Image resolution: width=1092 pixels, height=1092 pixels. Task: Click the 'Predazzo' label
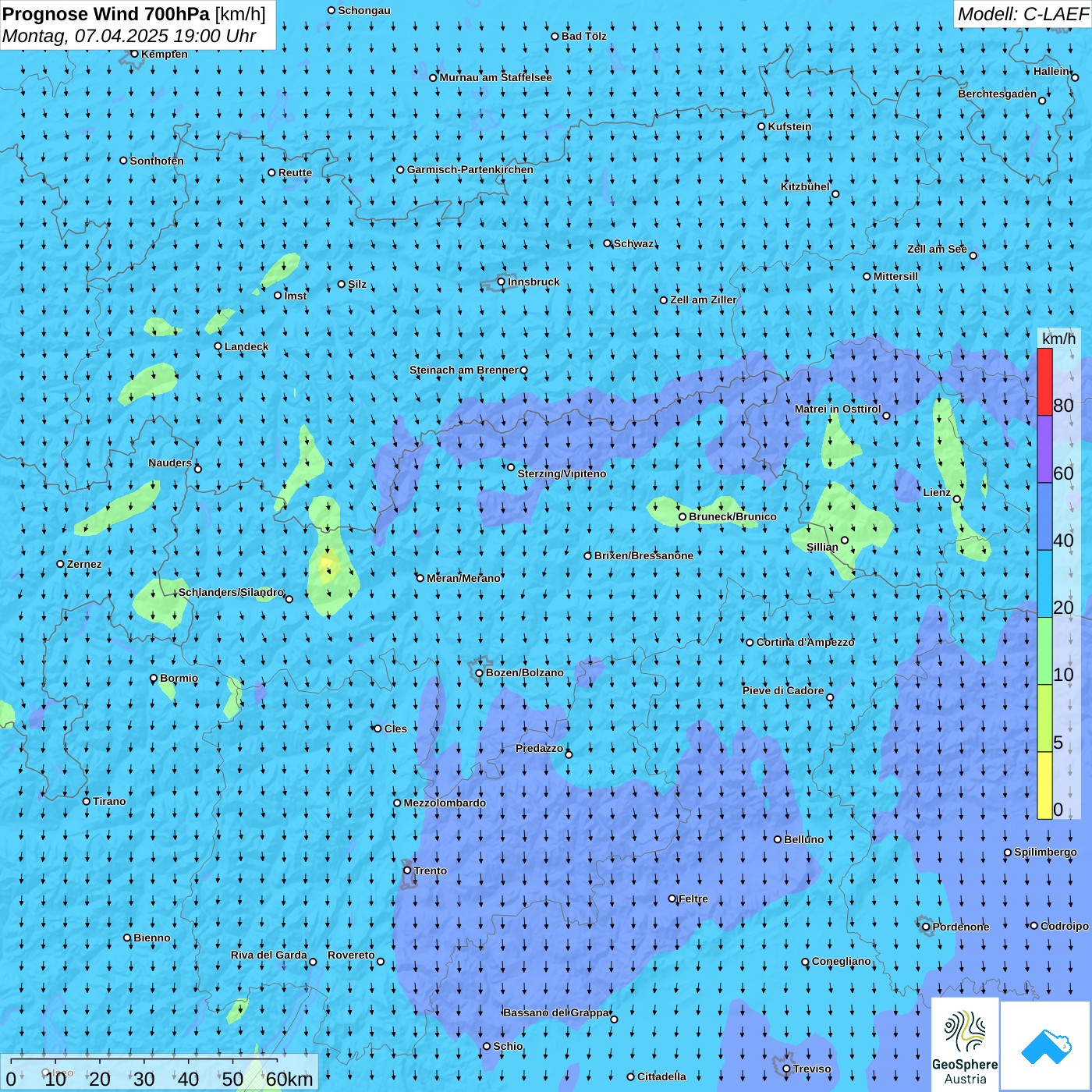coord(540,748)
